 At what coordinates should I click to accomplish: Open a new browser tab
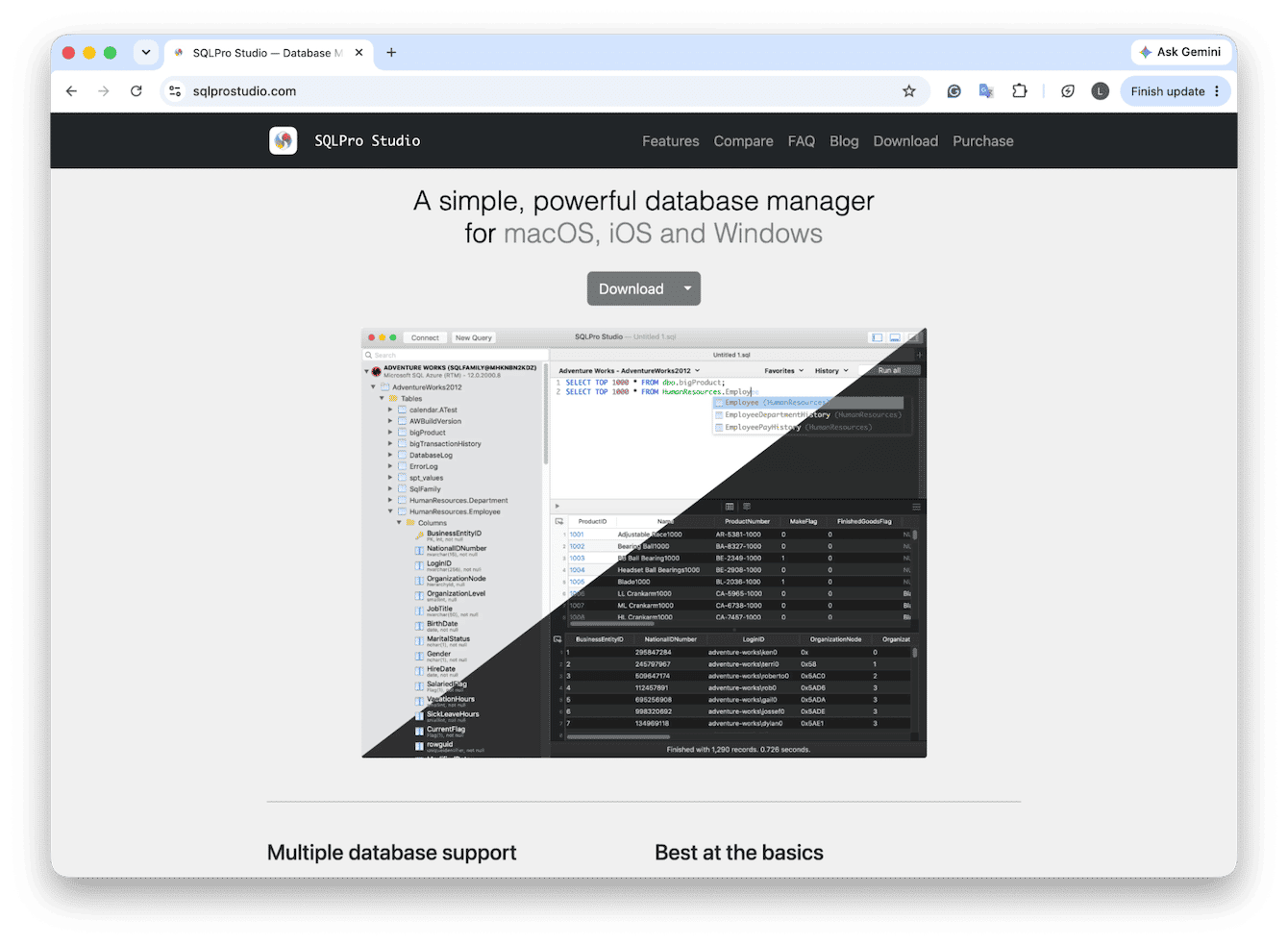coord(391,53)
